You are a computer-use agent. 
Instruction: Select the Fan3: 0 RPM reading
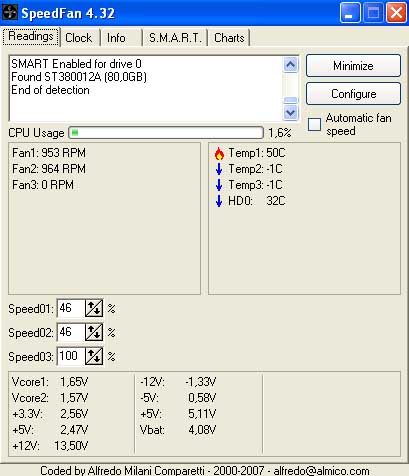tap(43, 185)
